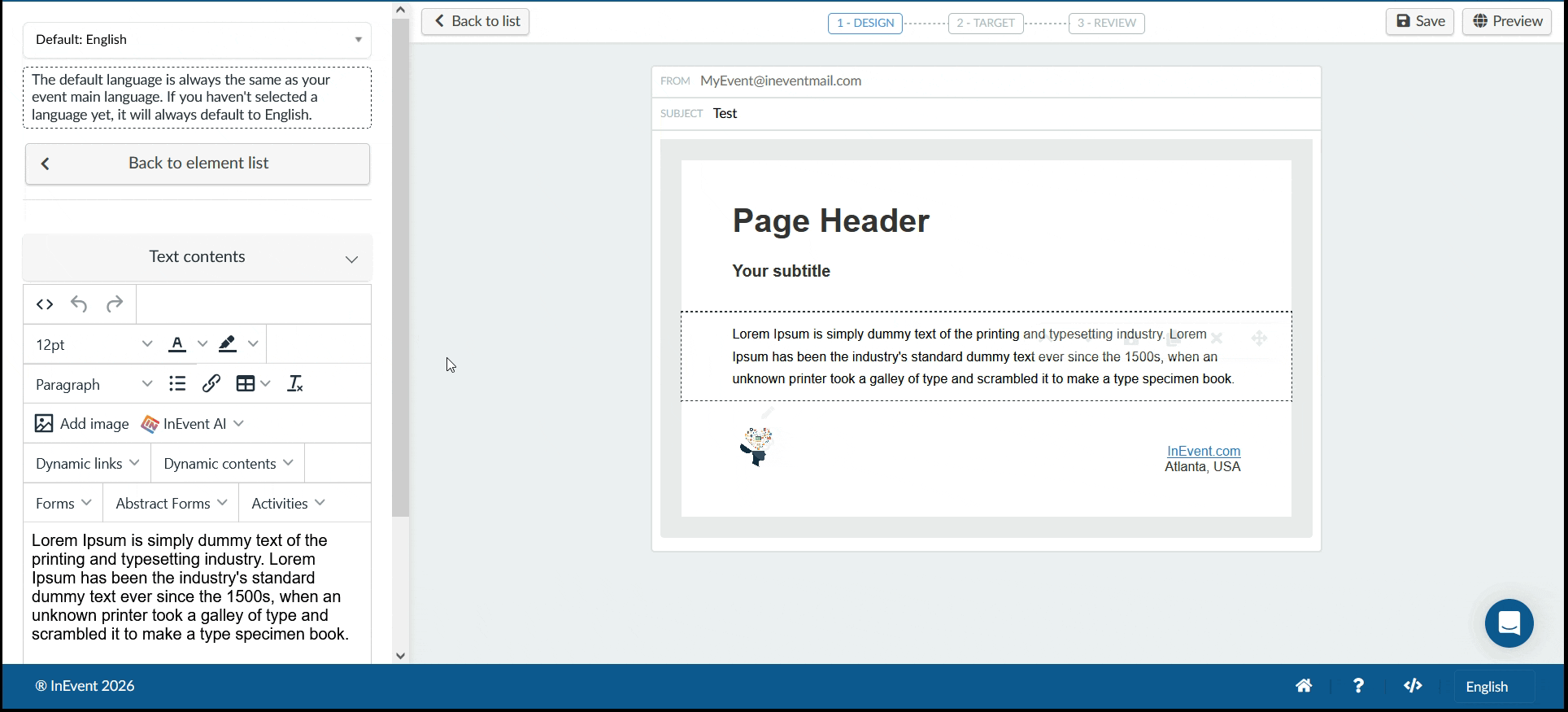Collapse the Text contents section

[198, 257]
